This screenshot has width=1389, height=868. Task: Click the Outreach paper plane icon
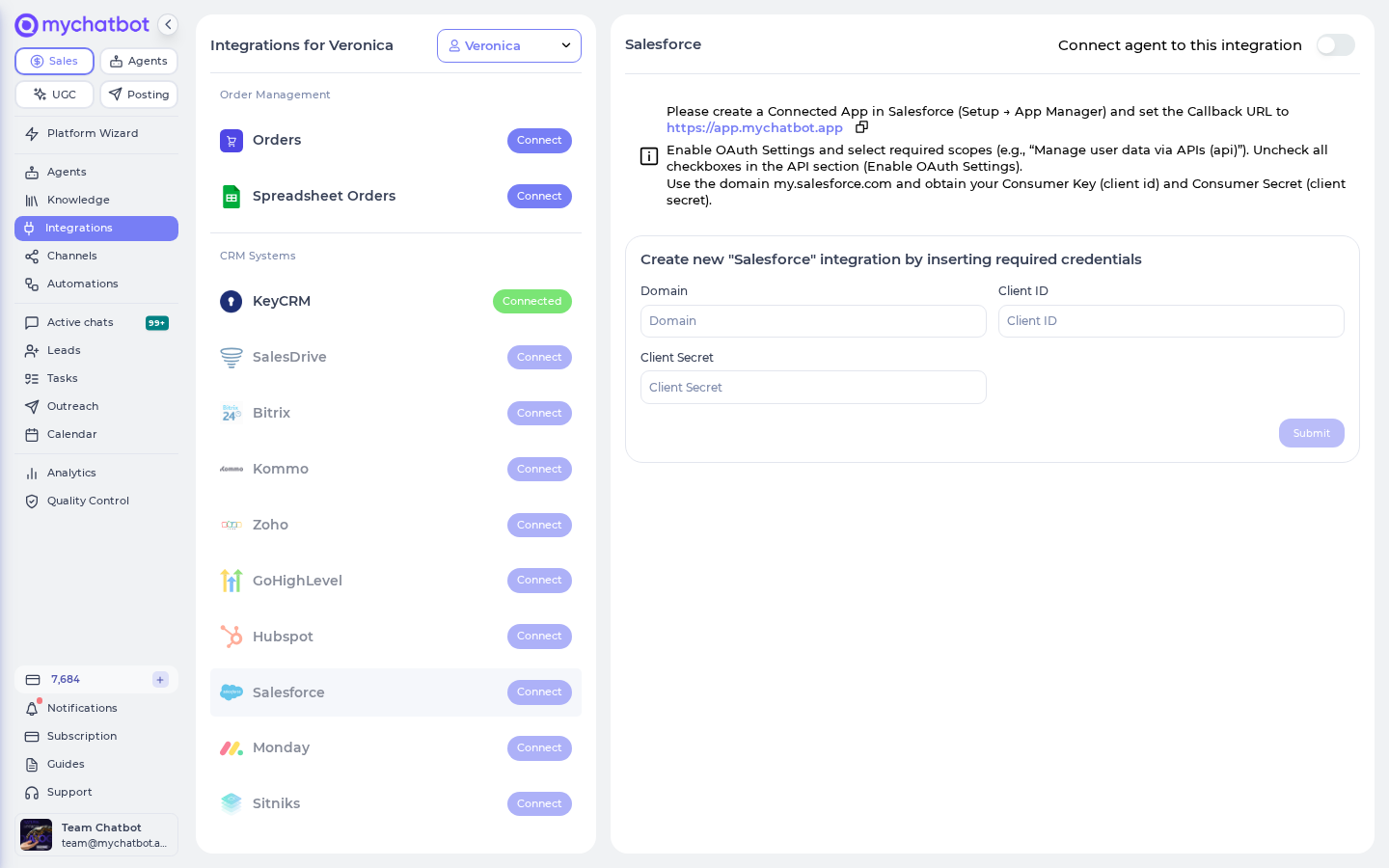[x=32, y=407]
